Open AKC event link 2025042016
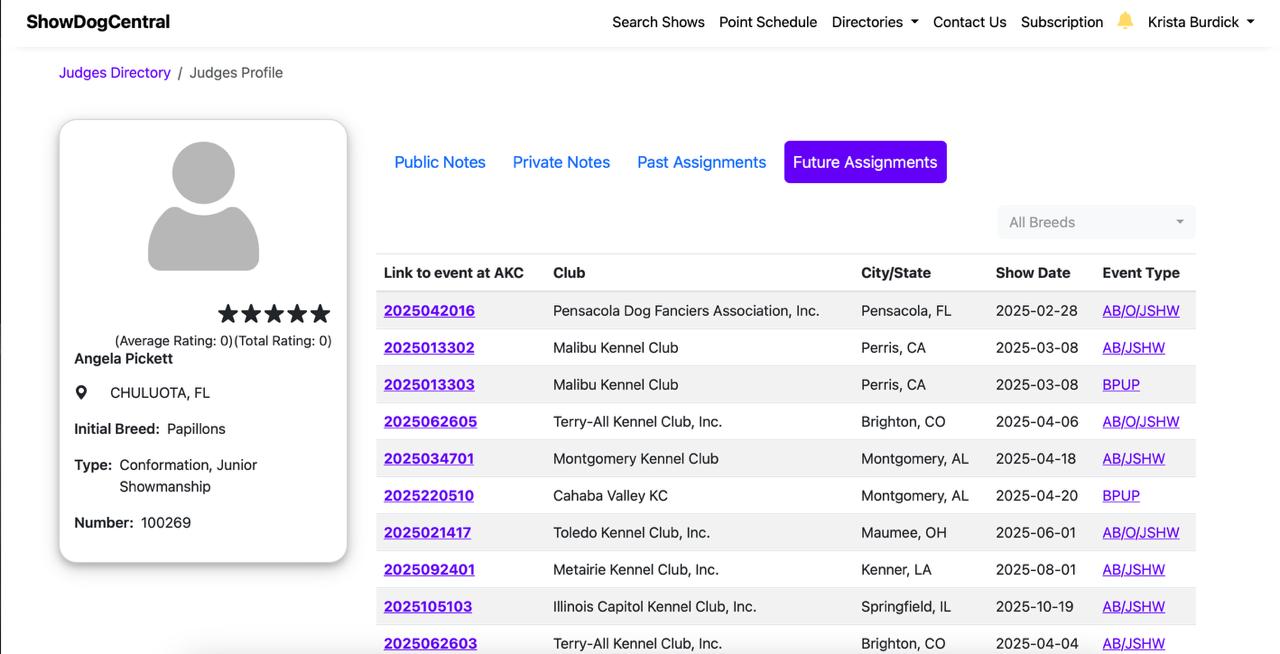 tap(429, 311)
